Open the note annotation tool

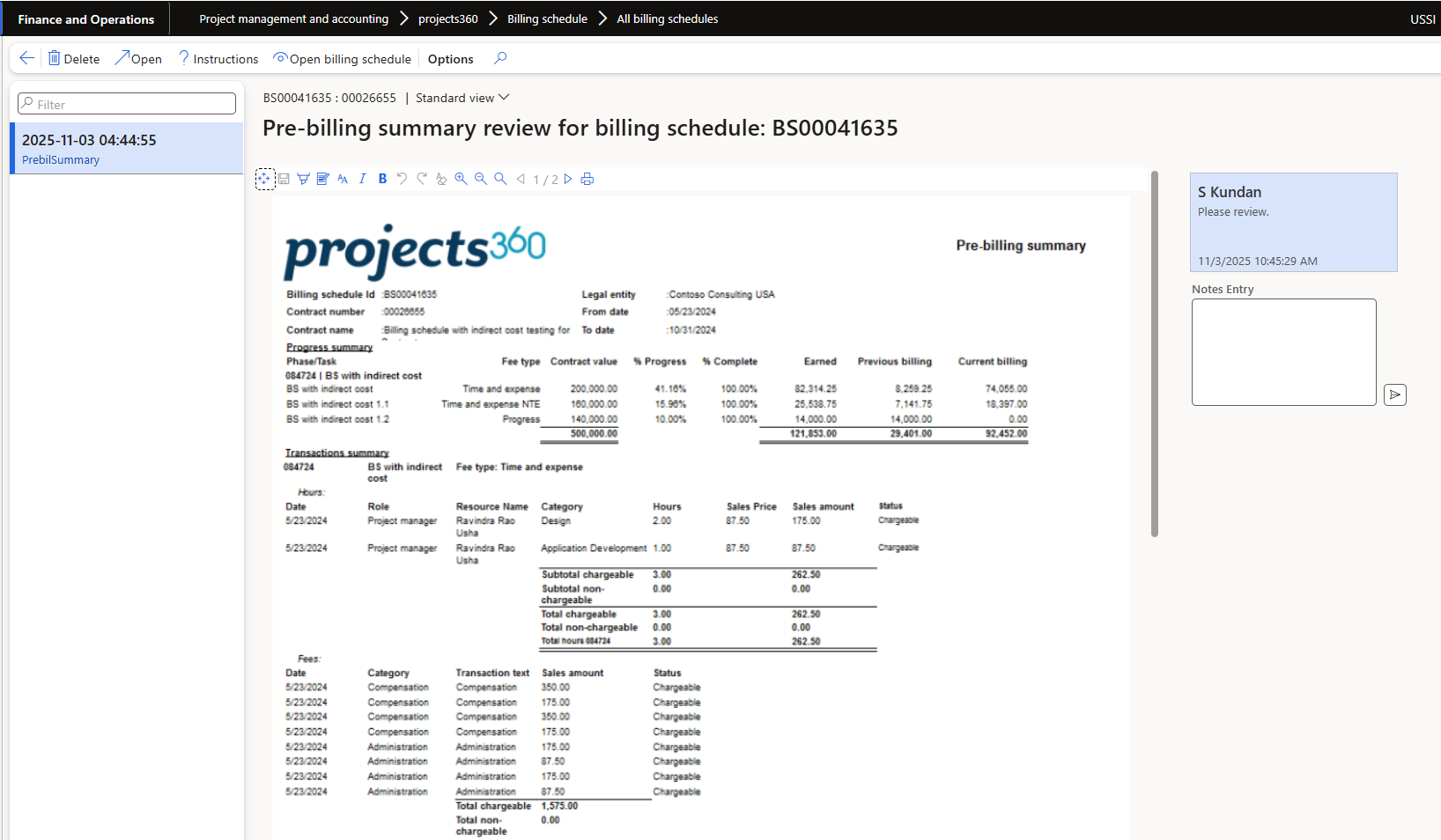click(322, 179)
